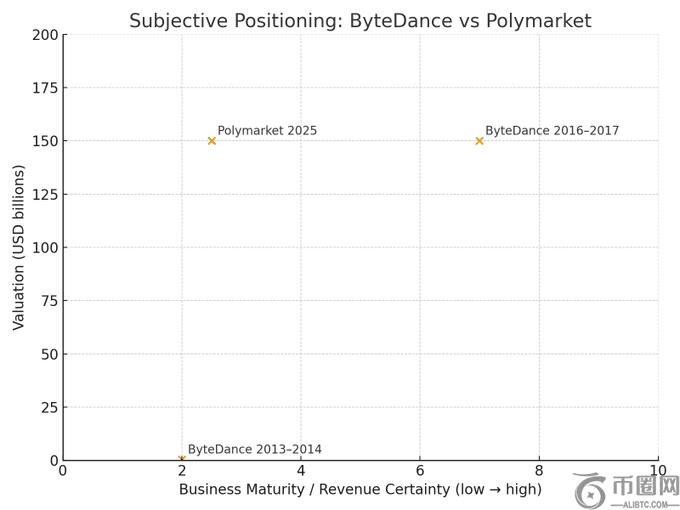
Task: Click the 25 tick label on the y-axis
Action: click(49, 407)
